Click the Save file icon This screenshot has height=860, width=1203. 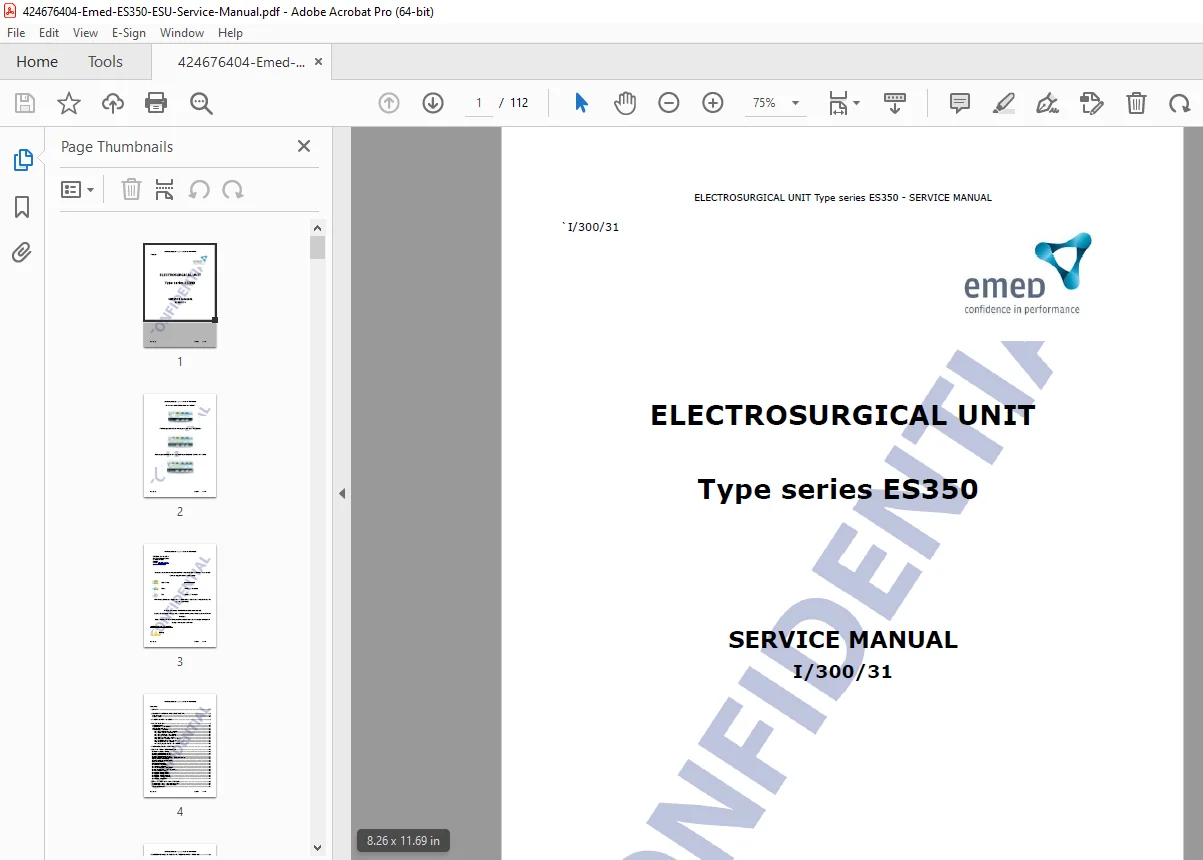click(25, 103)
